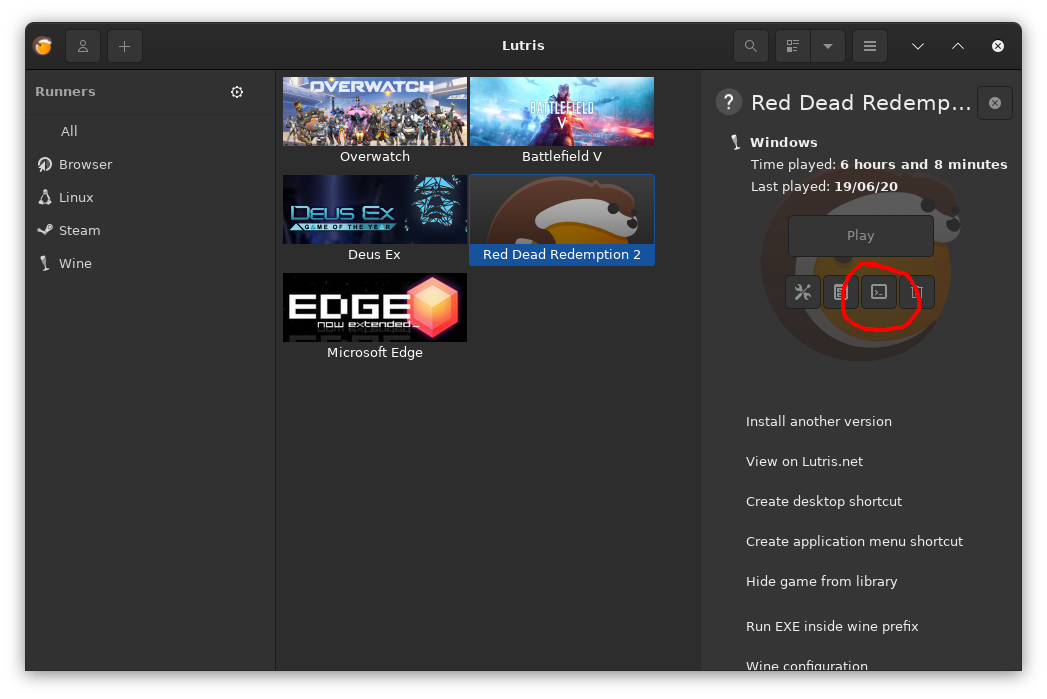
Task: Click the Red Dead Redemp... panel title
Action: tap(861, 103)
